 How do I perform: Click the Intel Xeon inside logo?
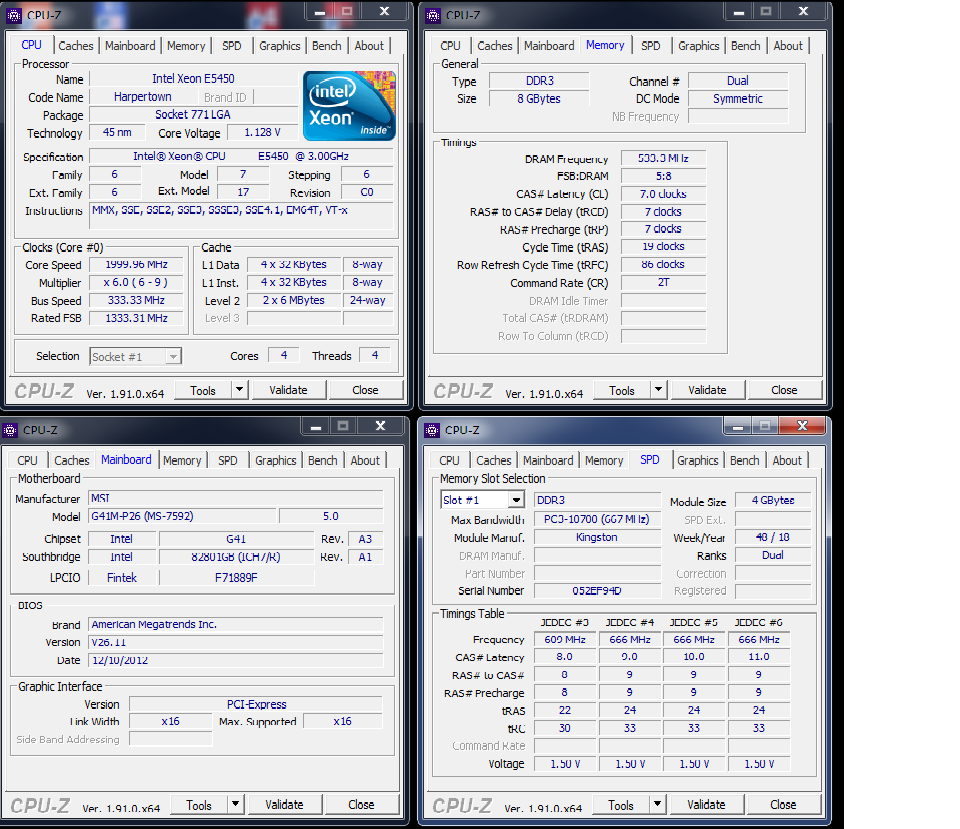(350, 106)
